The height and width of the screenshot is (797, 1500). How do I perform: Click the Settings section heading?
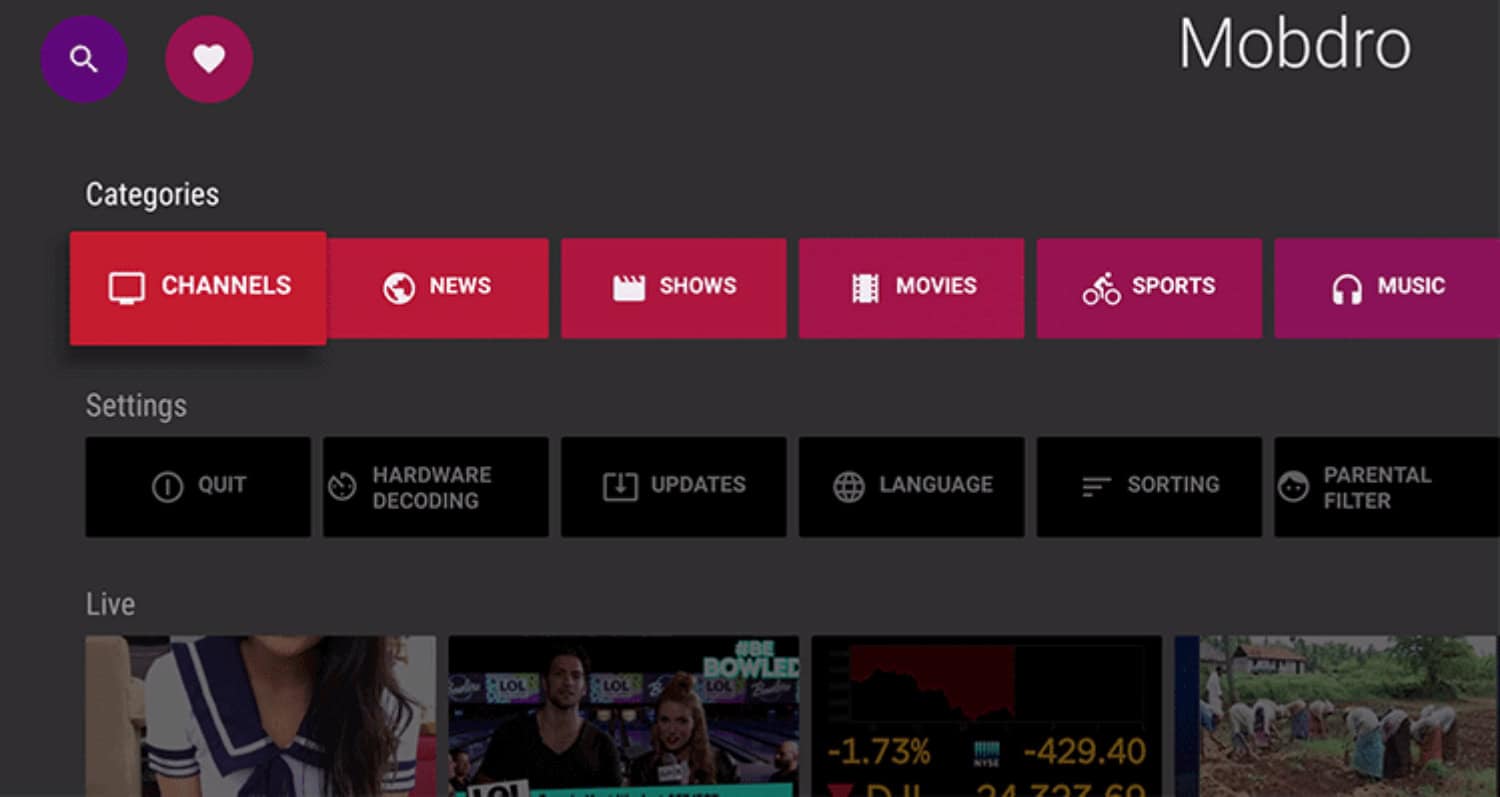click(136, 406)
